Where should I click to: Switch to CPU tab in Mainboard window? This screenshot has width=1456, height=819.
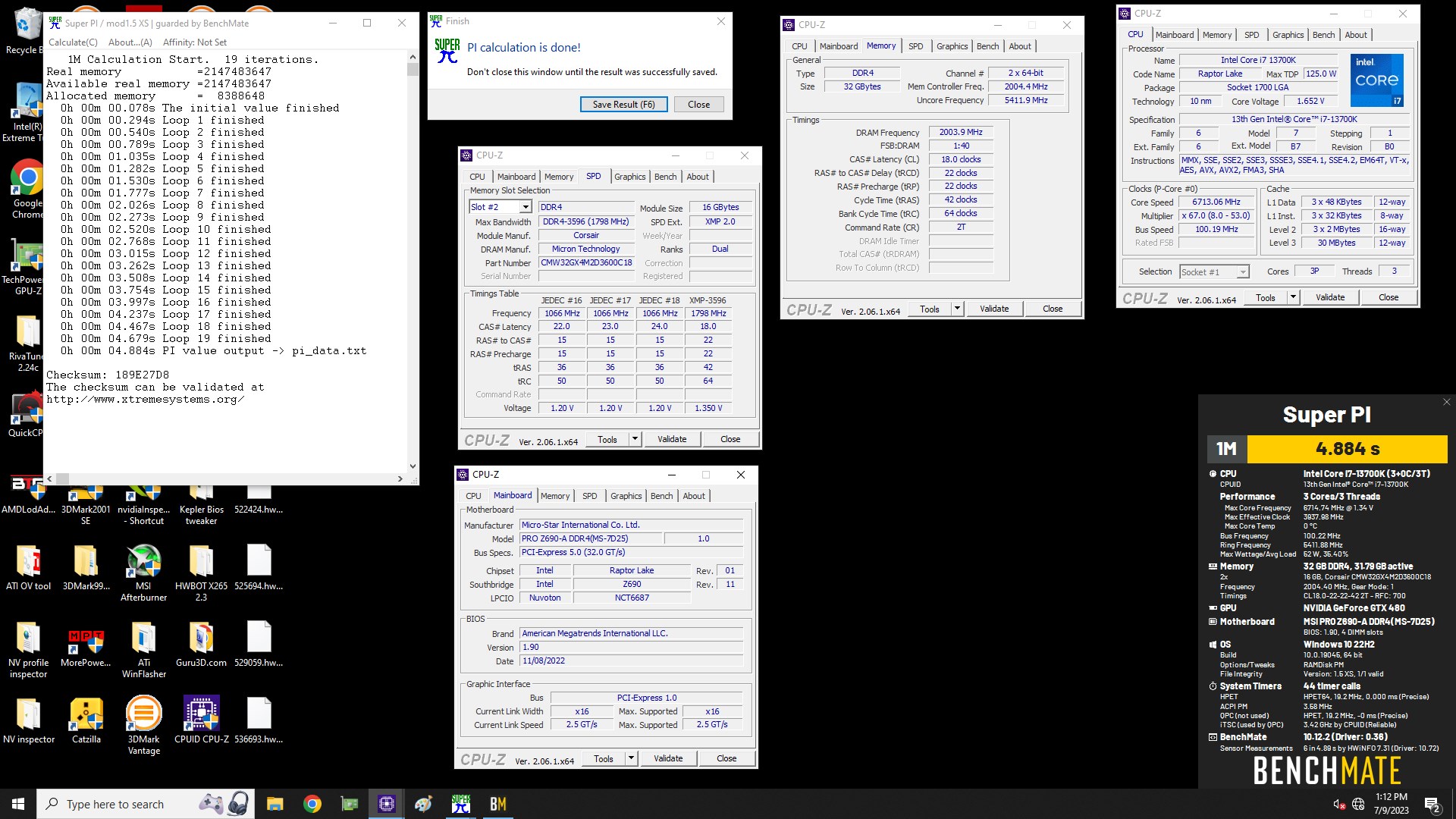(x=473, y=496)
